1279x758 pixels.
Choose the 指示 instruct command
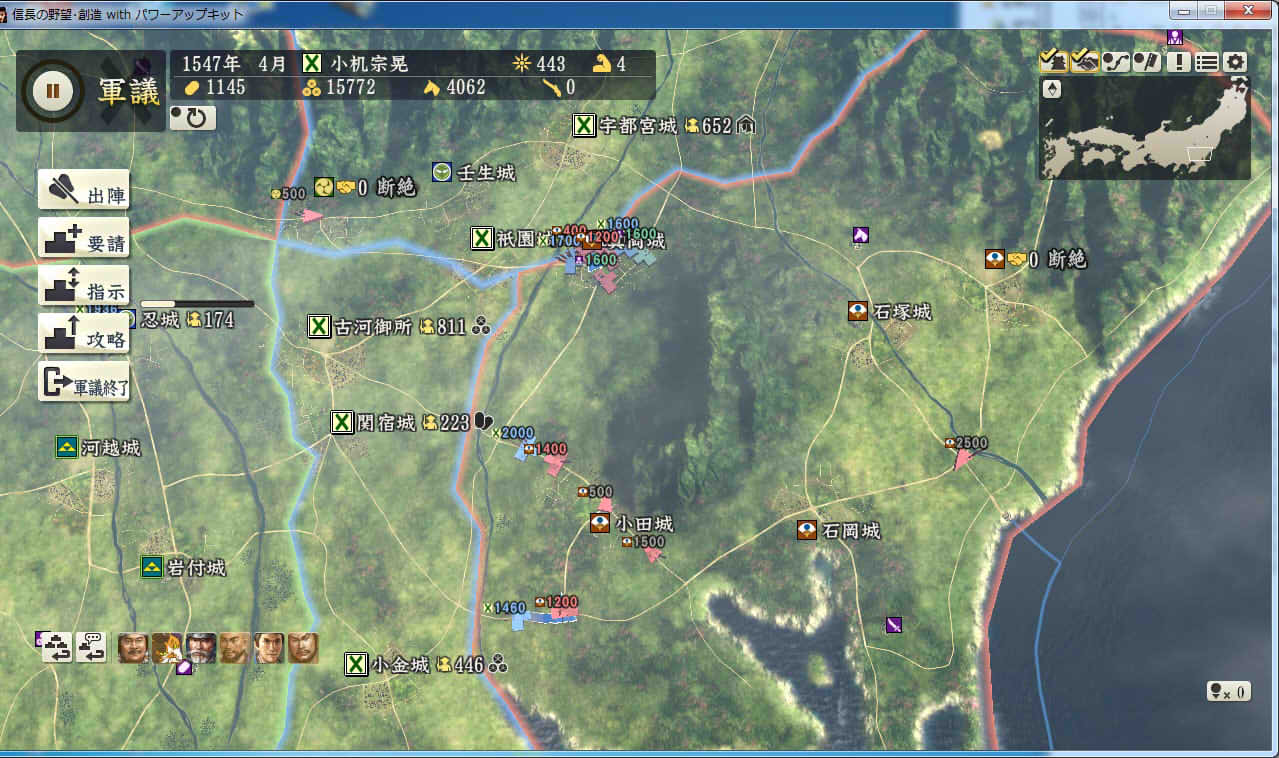click(x=84, y=286)
